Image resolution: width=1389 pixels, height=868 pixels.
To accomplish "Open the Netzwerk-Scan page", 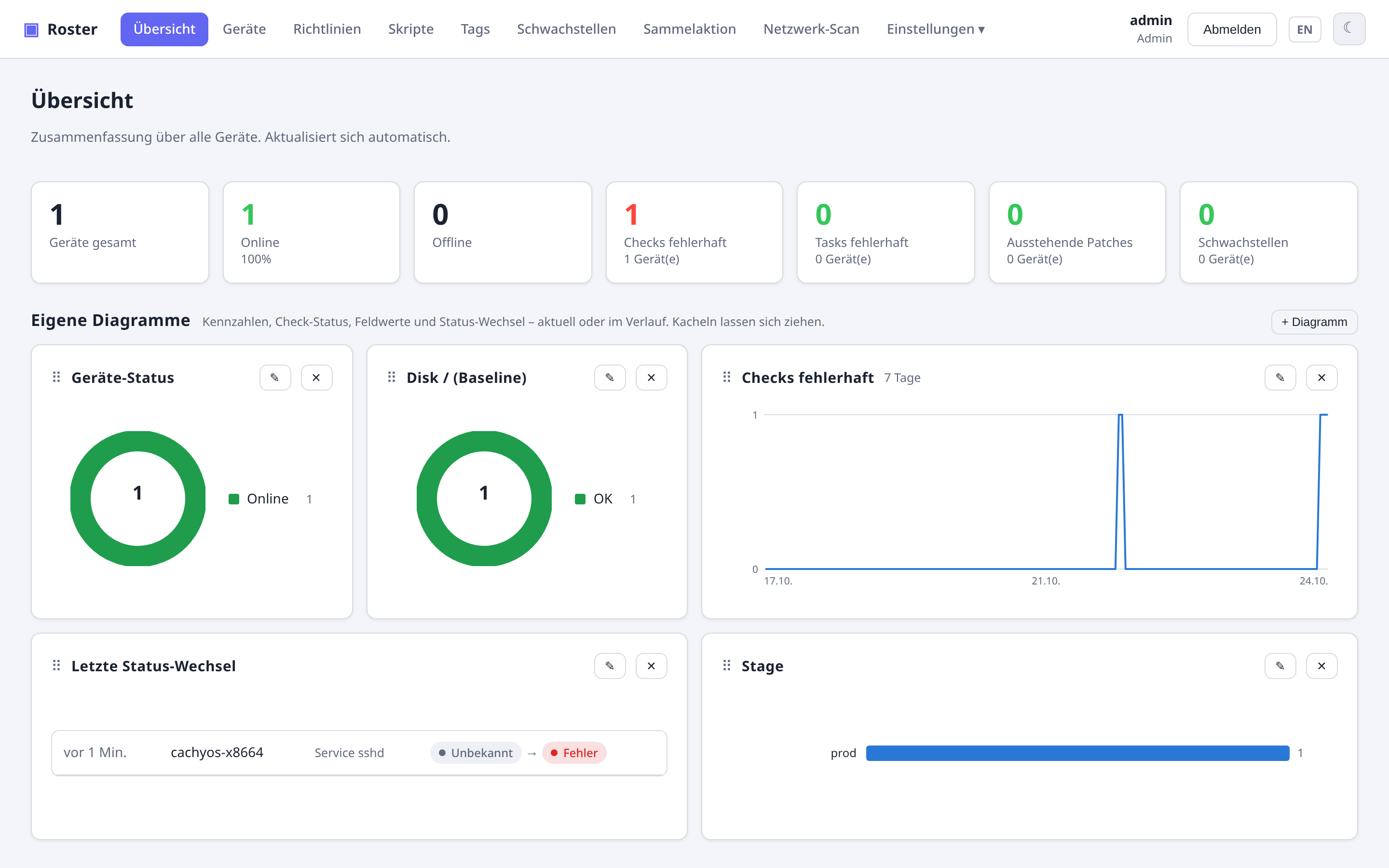I will [x=812, y=29].
